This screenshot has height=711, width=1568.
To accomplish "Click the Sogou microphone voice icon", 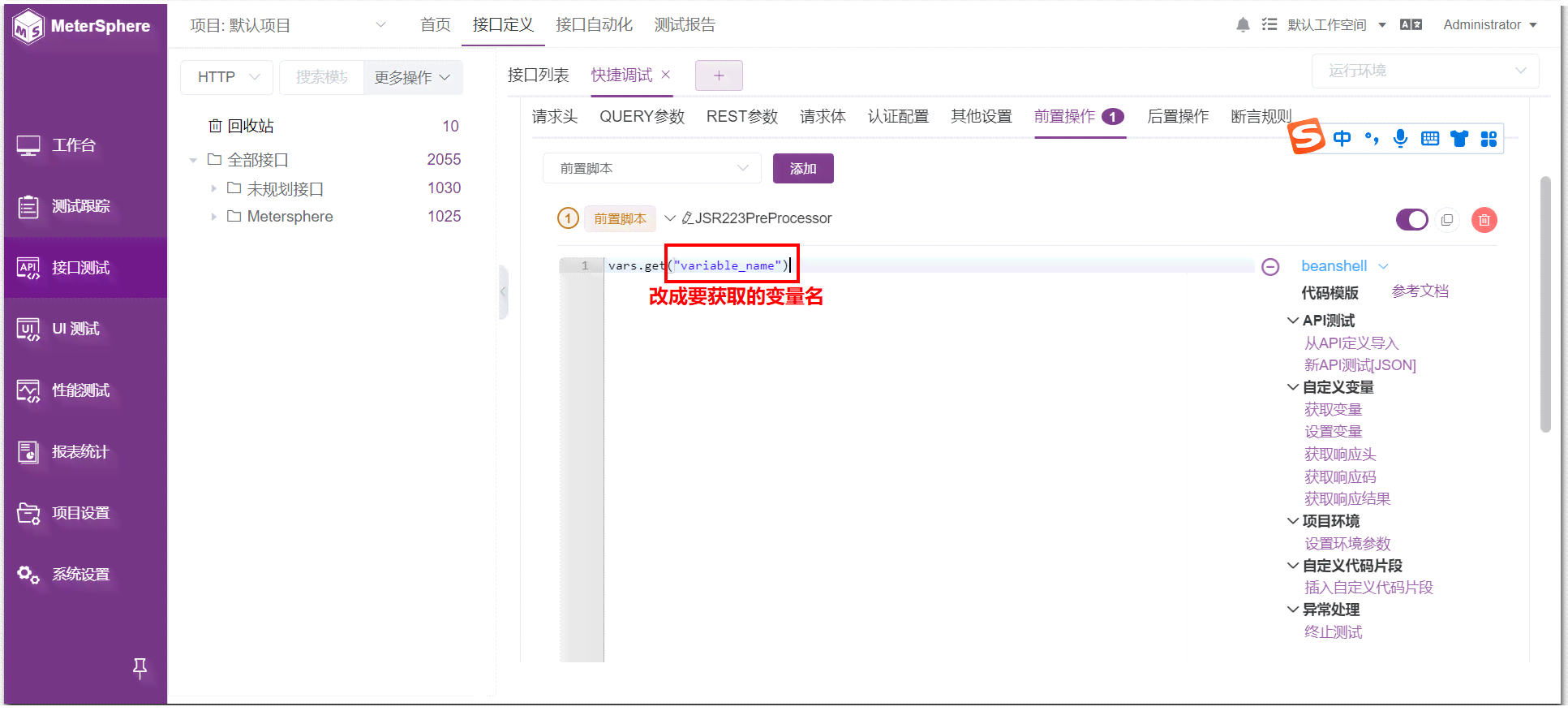I will pos(1400,139).
